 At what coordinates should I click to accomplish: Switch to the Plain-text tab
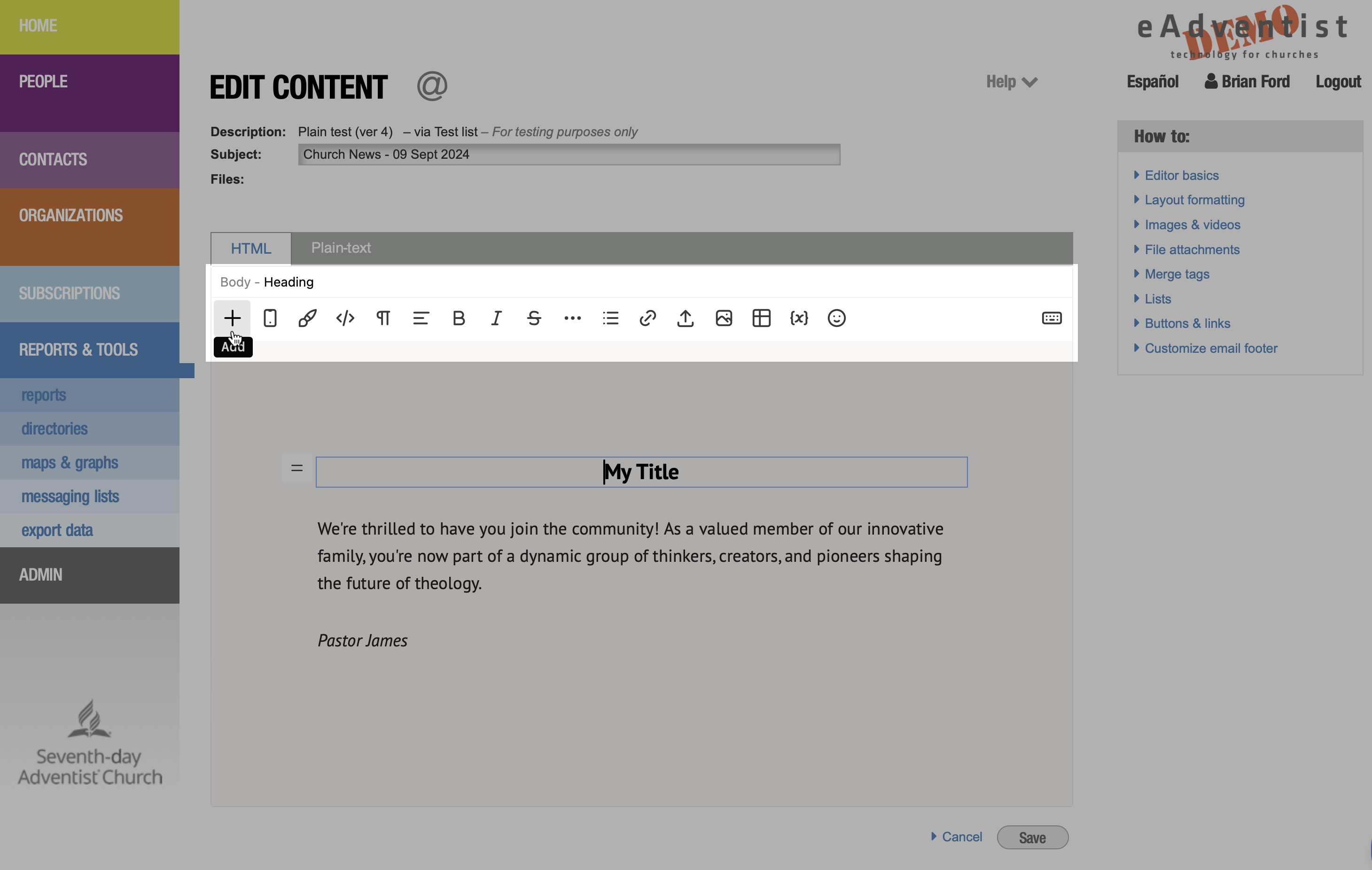341,248
